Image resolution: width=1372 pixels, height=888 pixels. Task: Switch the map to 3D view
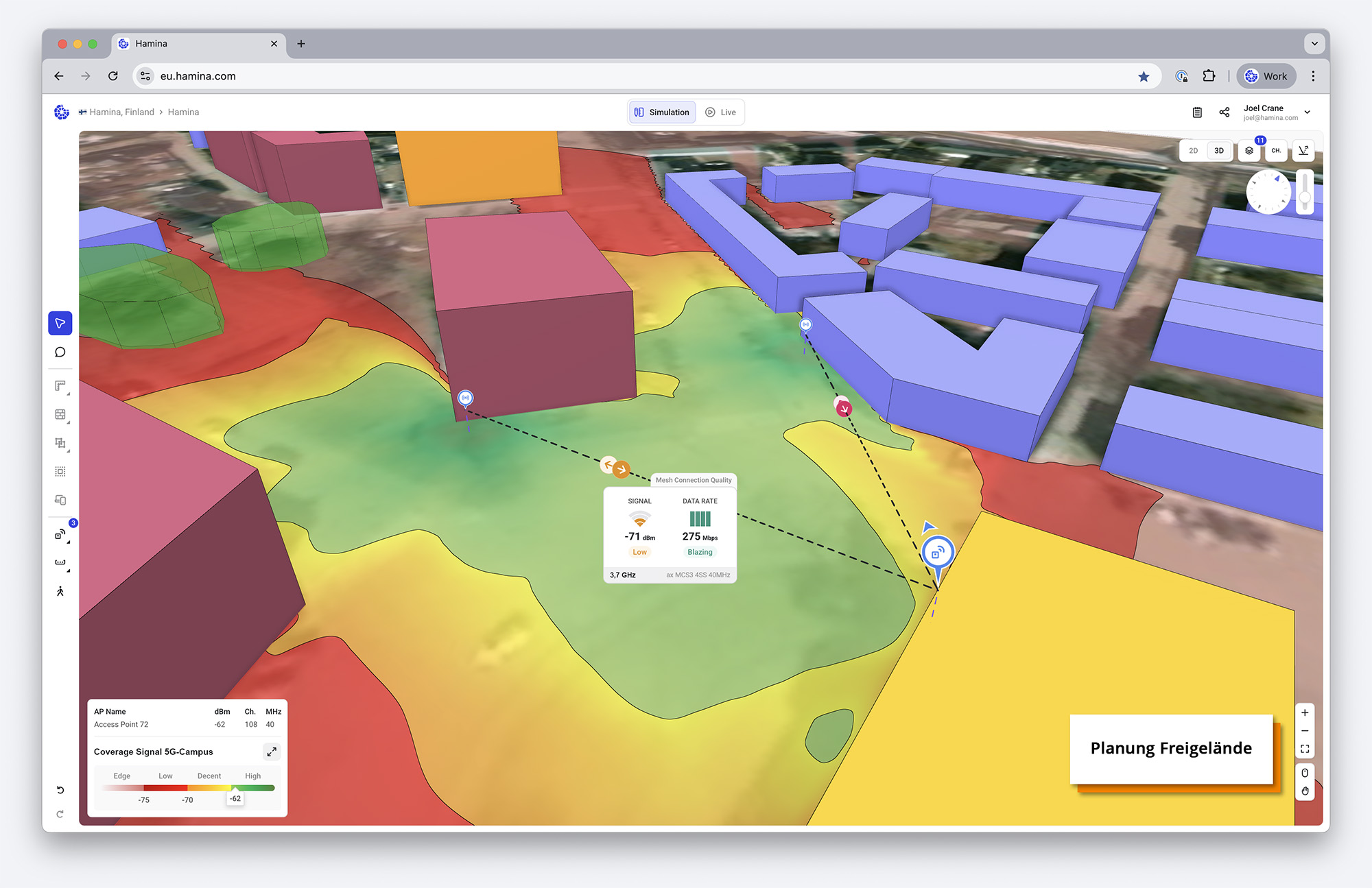click(1219, 150)
